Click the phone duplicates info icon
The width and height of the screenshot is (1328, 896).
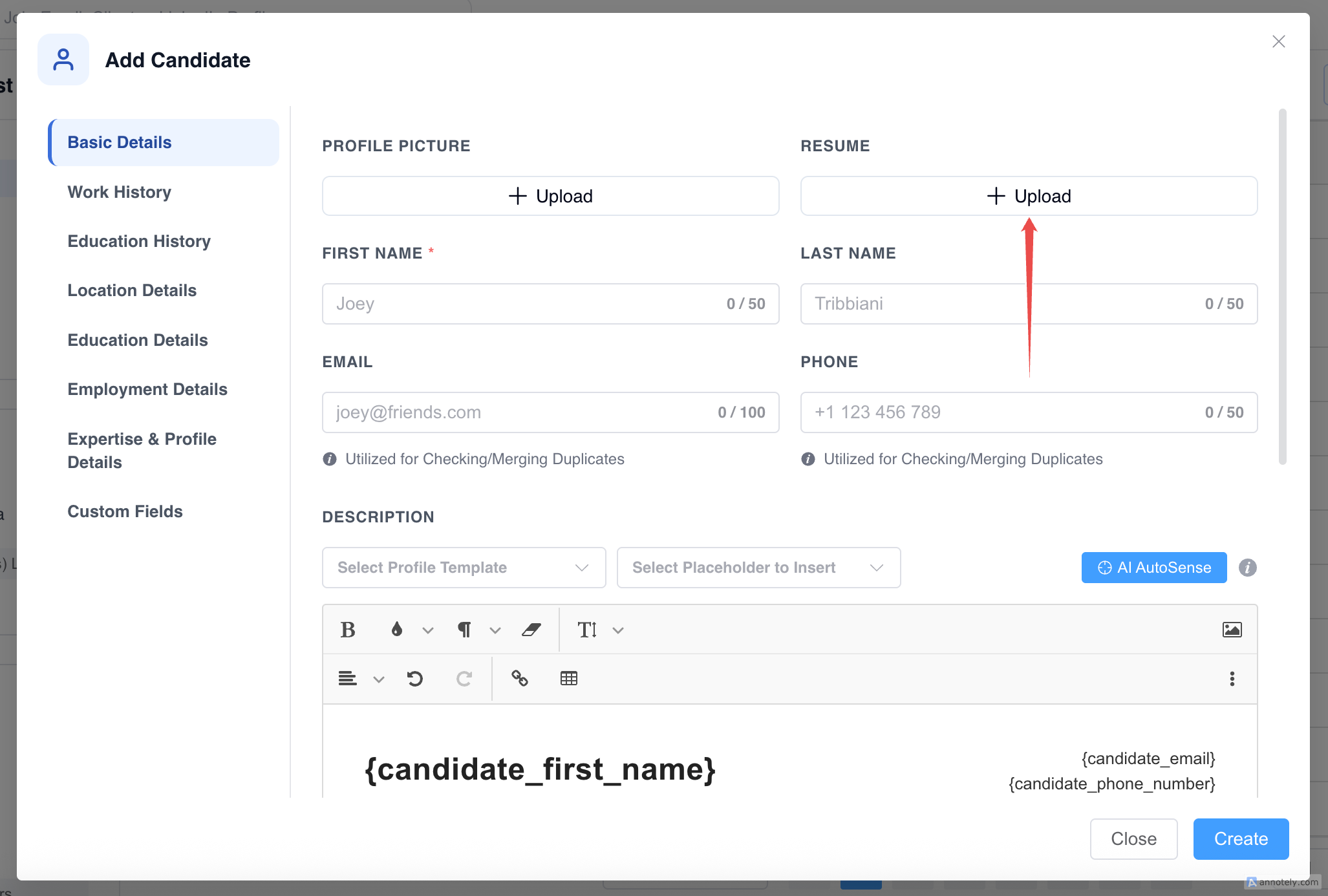point(808,459)
